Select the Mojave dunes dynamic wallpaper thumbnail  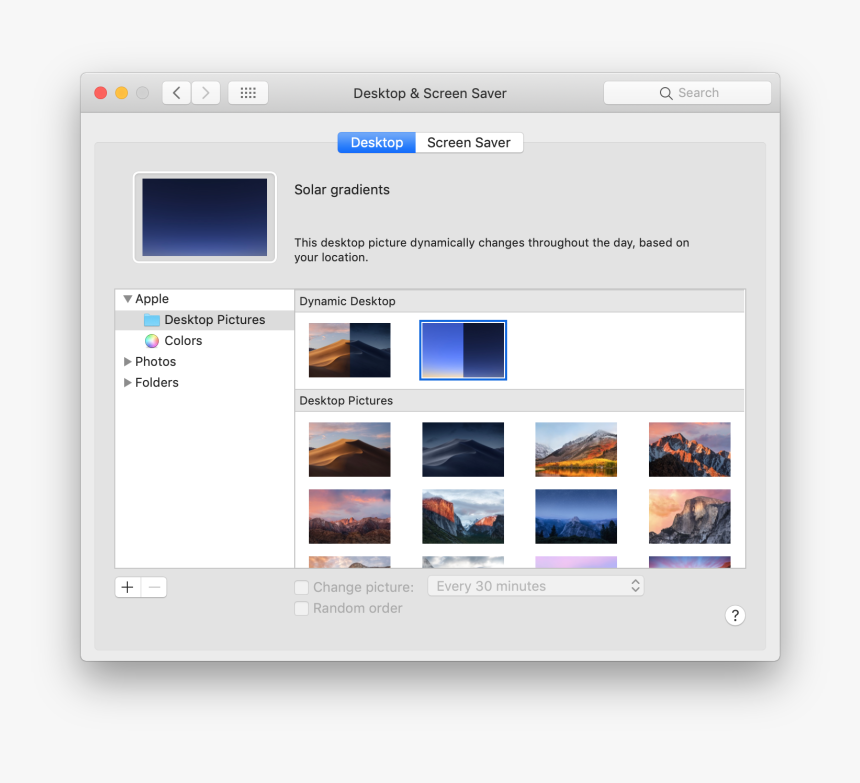(x=349, y=350)
